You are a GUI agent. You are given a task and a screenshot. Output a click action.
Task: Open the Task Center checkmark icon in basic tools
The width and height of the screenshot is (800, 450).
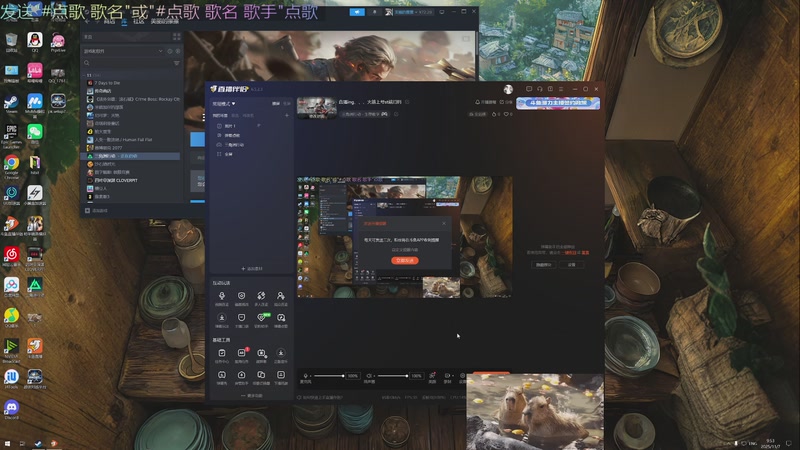222,353
